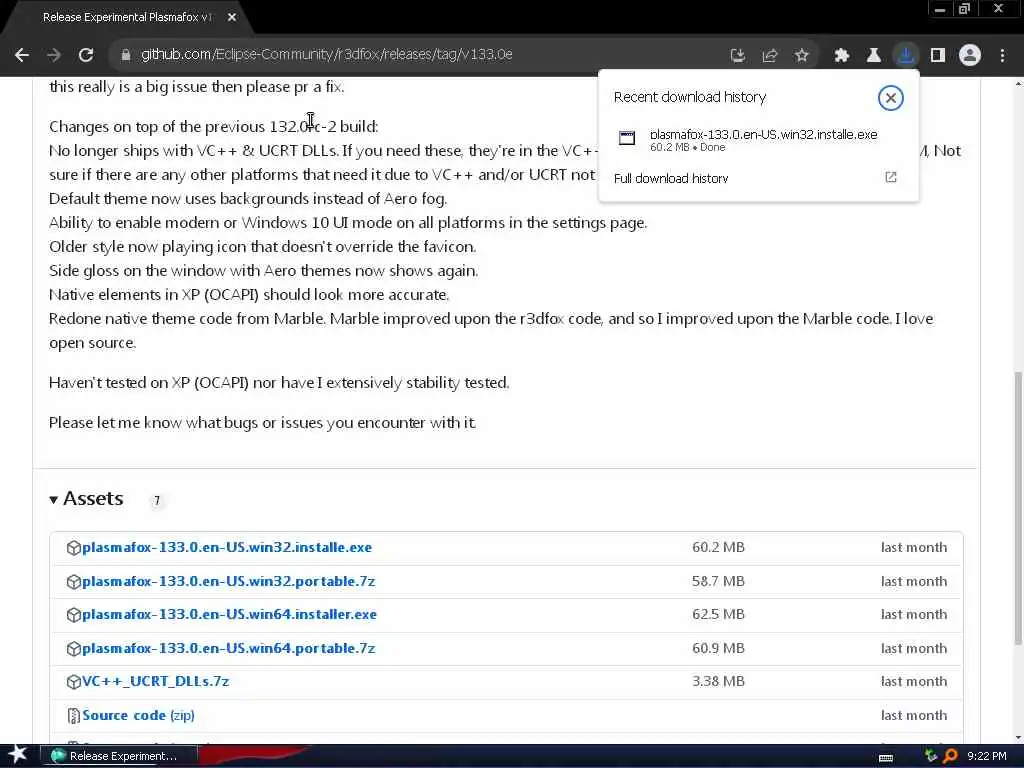Close the Release Experimental Plasmafox tab
The image size is (1024, 768).
coord(232,18)
